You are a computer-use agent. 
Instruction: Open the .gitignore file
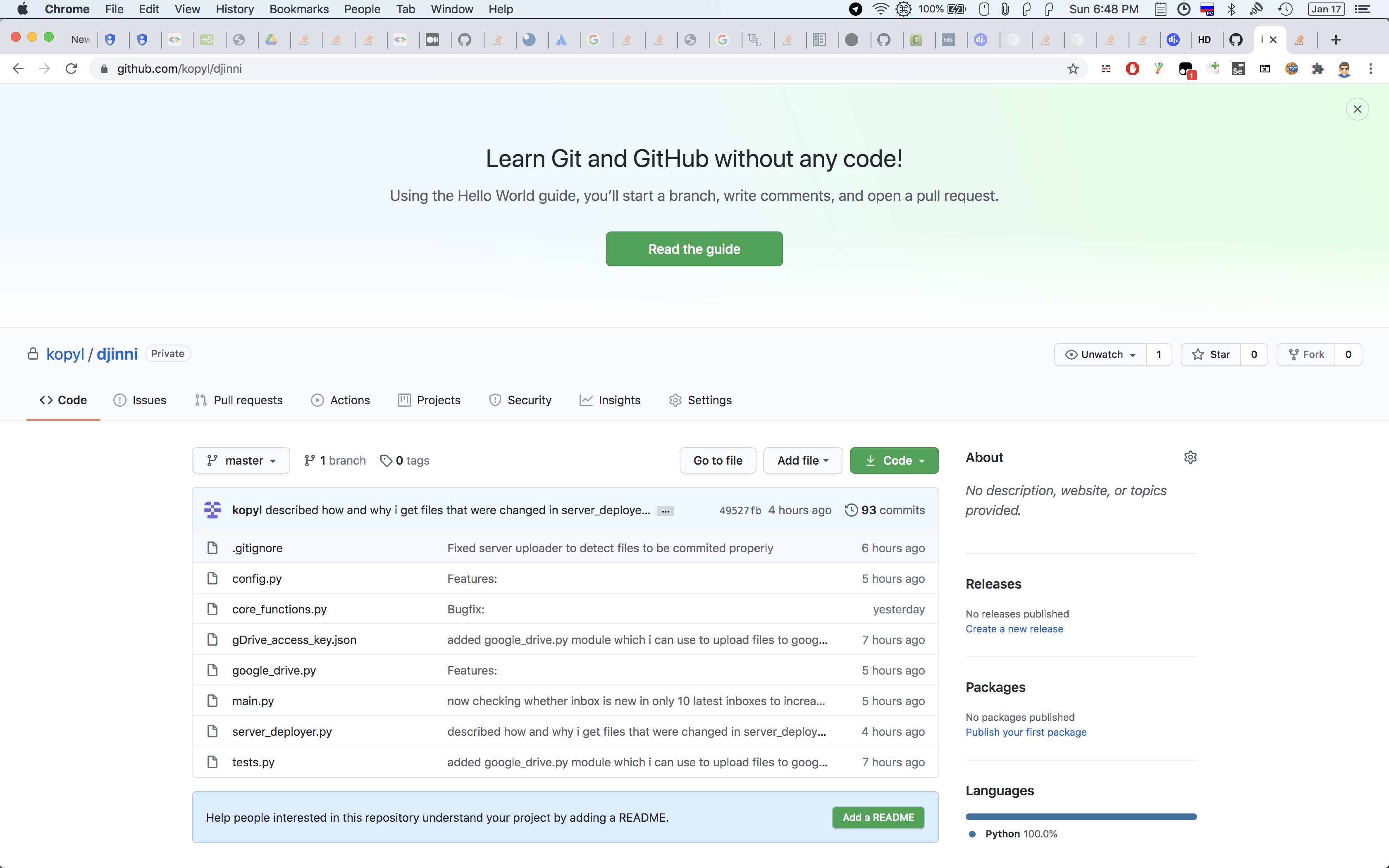tap(257, 548)
